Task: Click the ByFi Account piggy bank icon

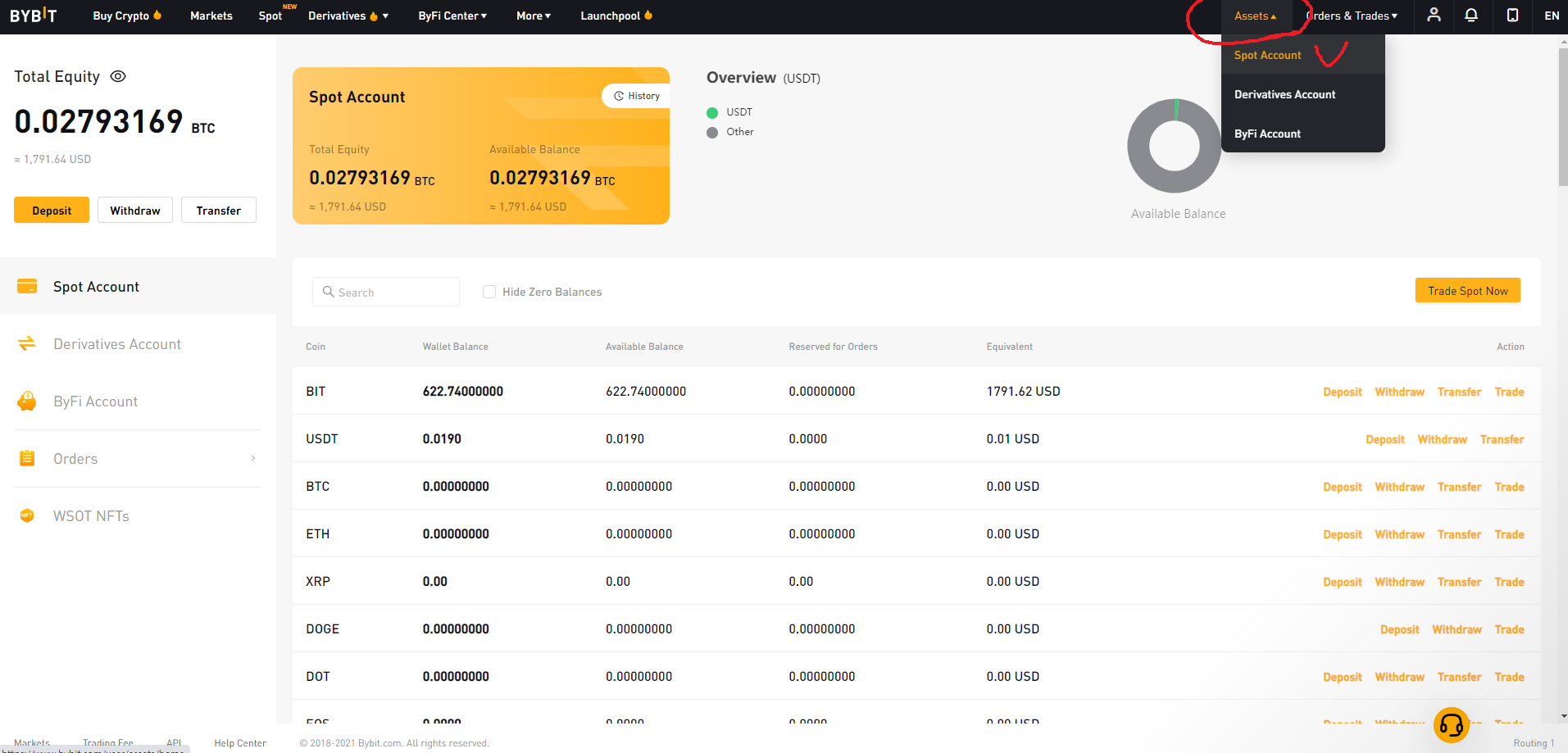Action: (x=27, y=401)
